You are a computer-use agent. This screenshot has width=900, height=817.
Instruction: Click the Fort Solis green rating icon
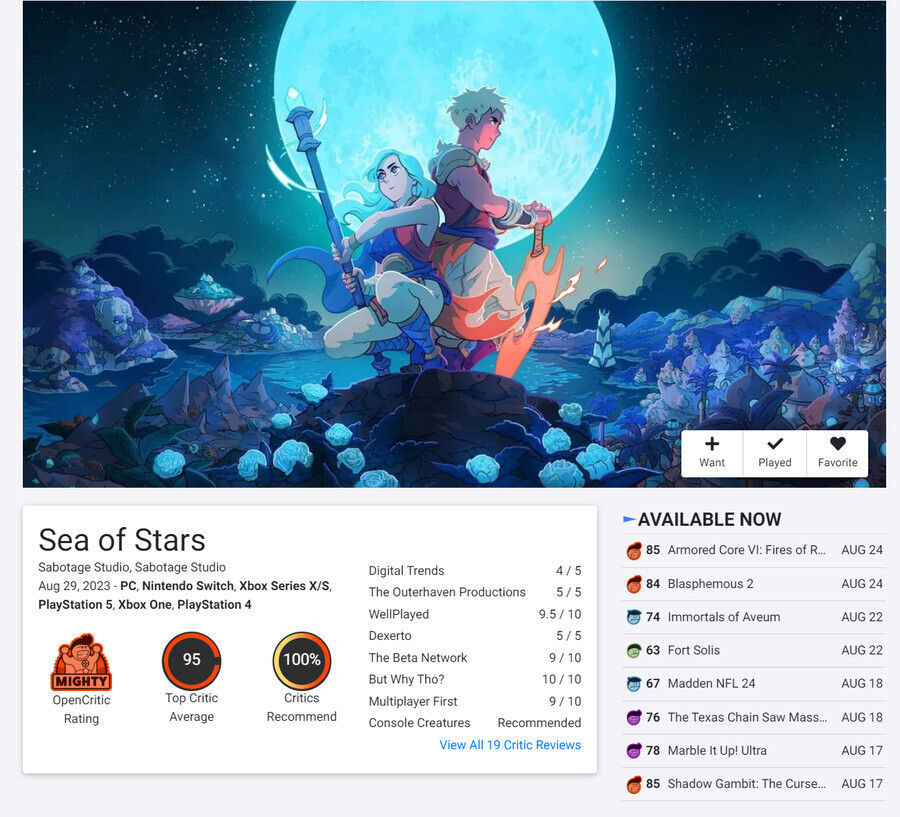coord(634,650)
